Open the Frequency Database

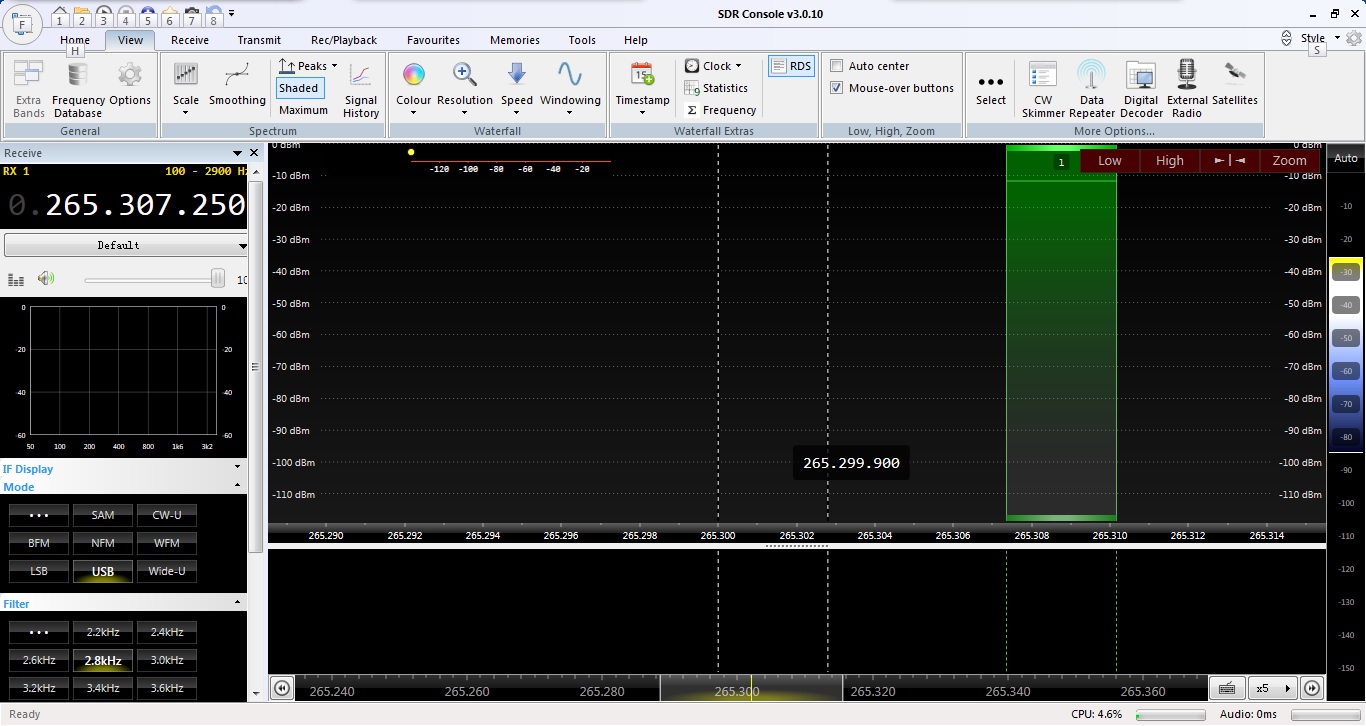point(78,88)
